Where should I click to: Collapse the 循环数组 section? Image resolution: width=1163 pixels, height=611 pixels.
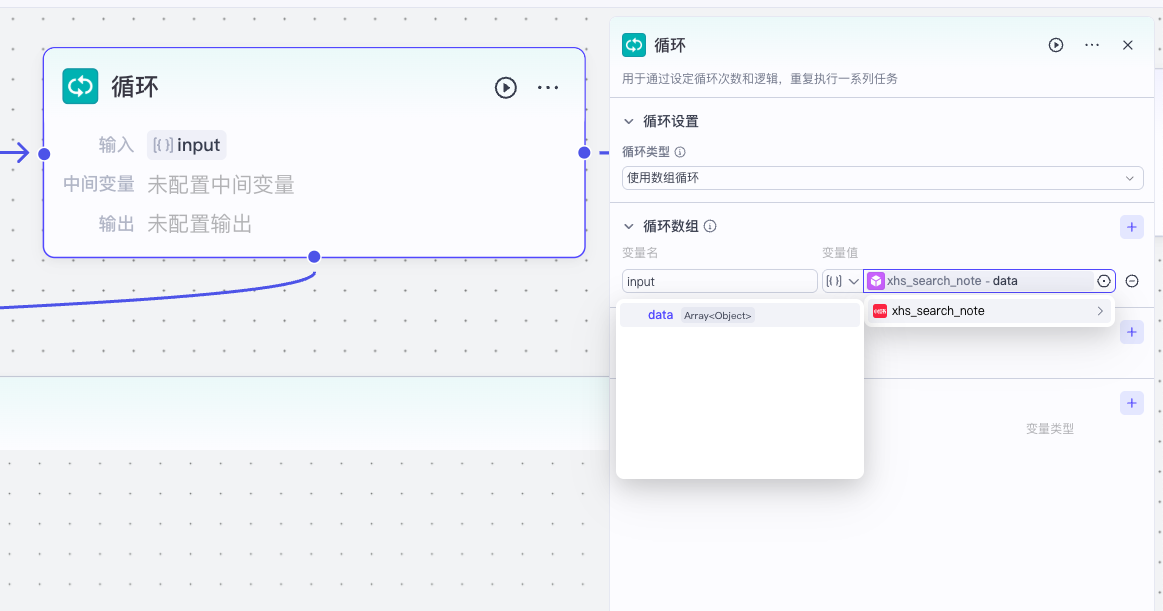tap(629, 226)
